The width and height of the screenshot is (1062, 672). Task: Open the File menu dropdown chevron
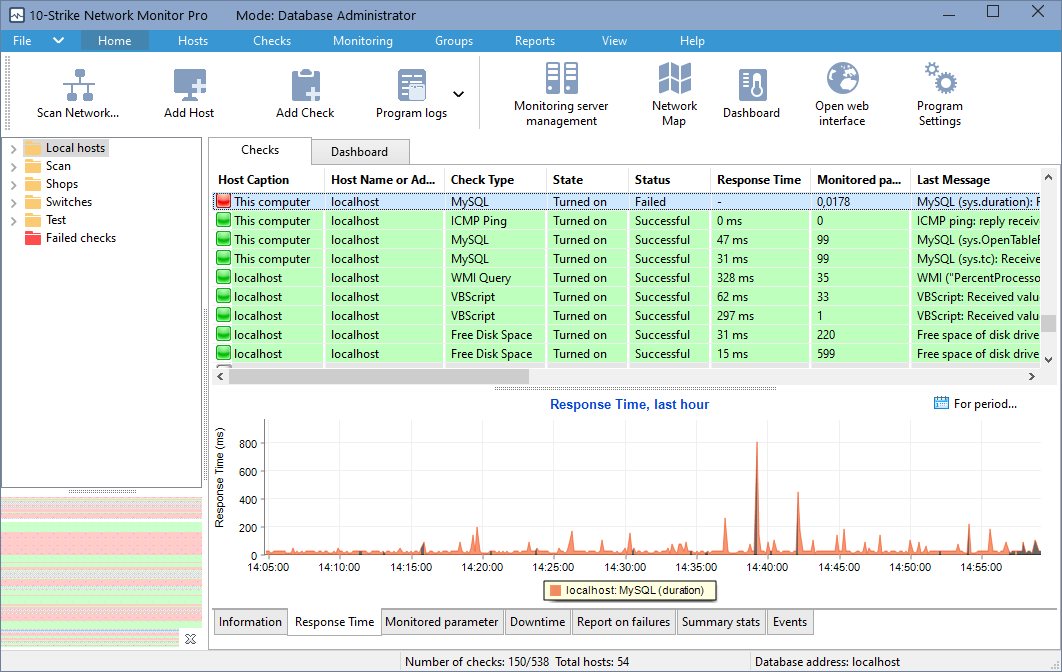(59, 40)
